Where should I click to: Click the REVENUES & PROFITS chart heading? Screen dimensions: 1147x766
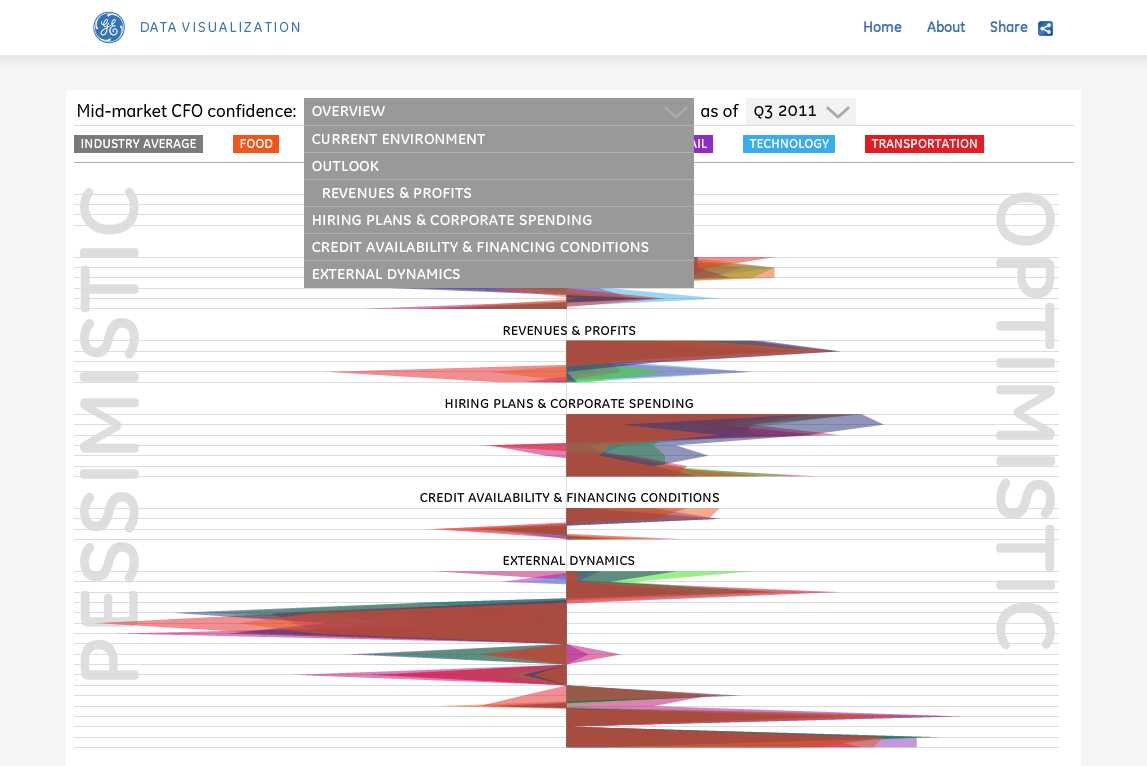click(x=569, y=331)
